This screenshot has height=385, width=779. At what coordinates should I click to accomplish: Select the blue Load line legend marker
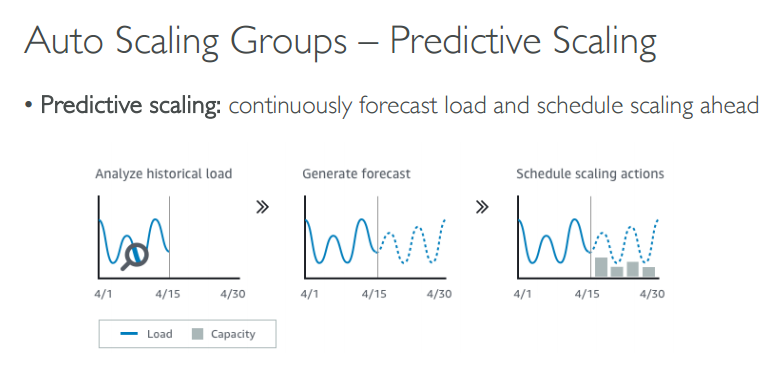pos(129,334)
